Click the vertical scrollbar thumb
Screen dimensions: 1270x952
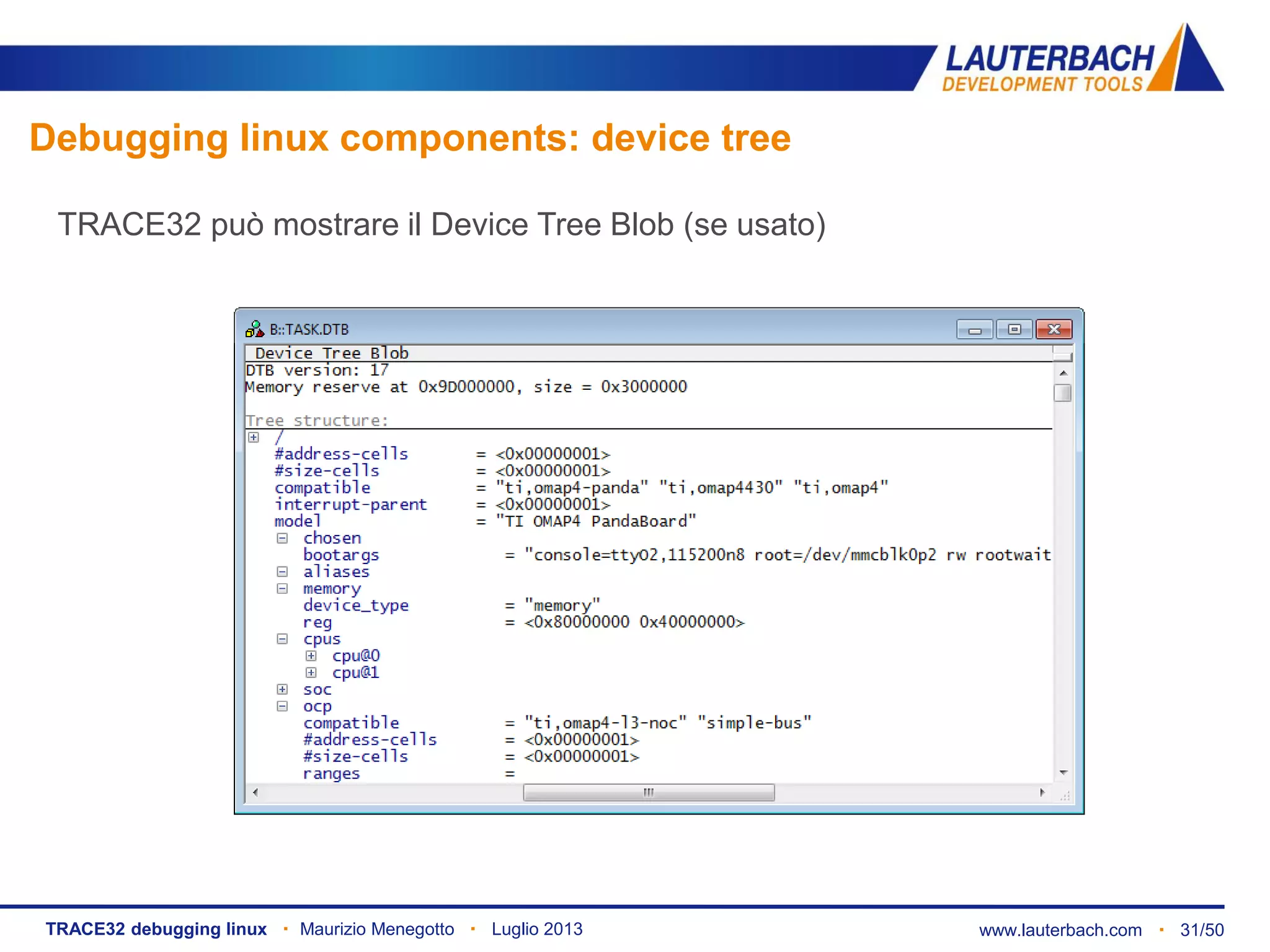(x=1063, y=393)
